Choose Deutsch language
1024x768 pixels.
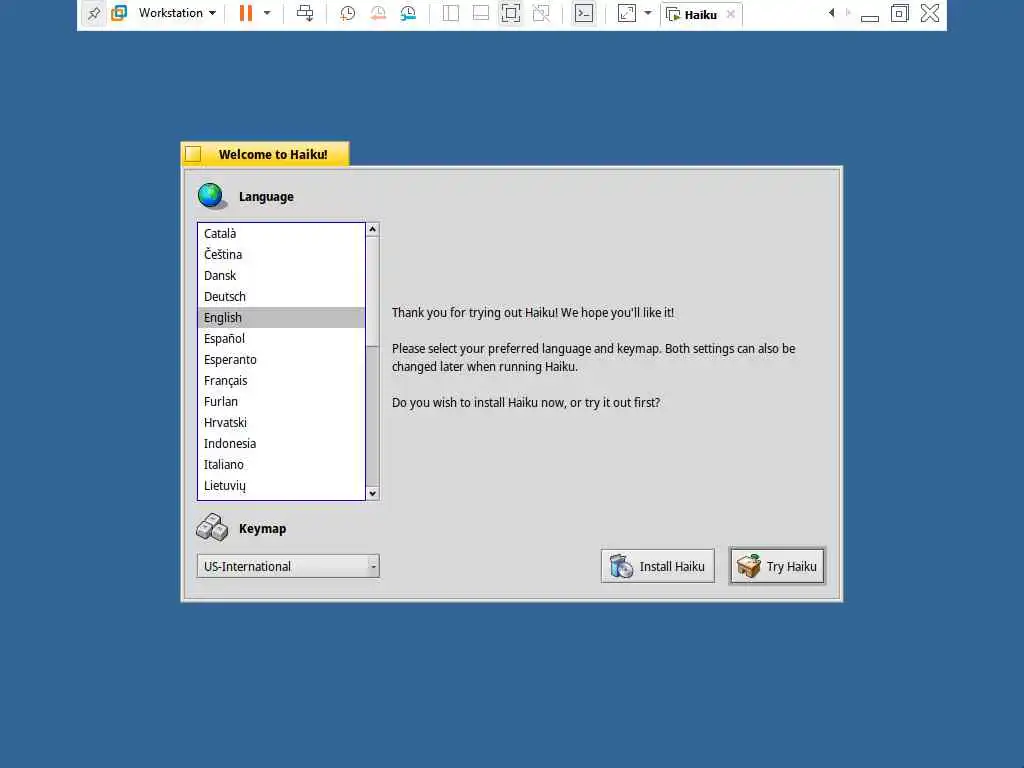pos(281,296)
